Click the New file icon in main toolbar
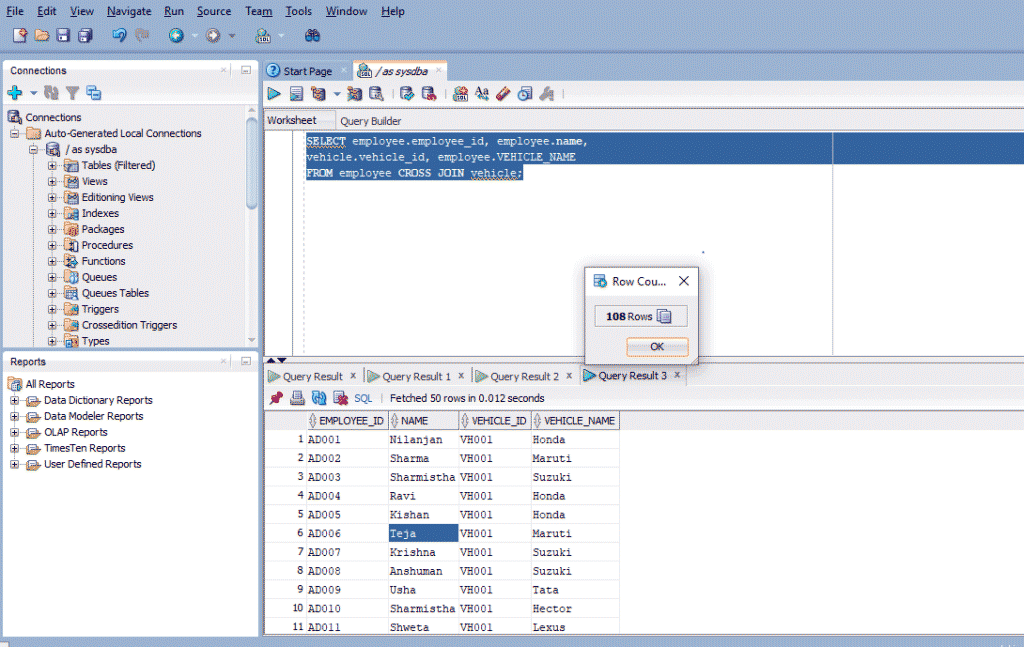This screenshot has width=1024, height=647. (20, 35)
